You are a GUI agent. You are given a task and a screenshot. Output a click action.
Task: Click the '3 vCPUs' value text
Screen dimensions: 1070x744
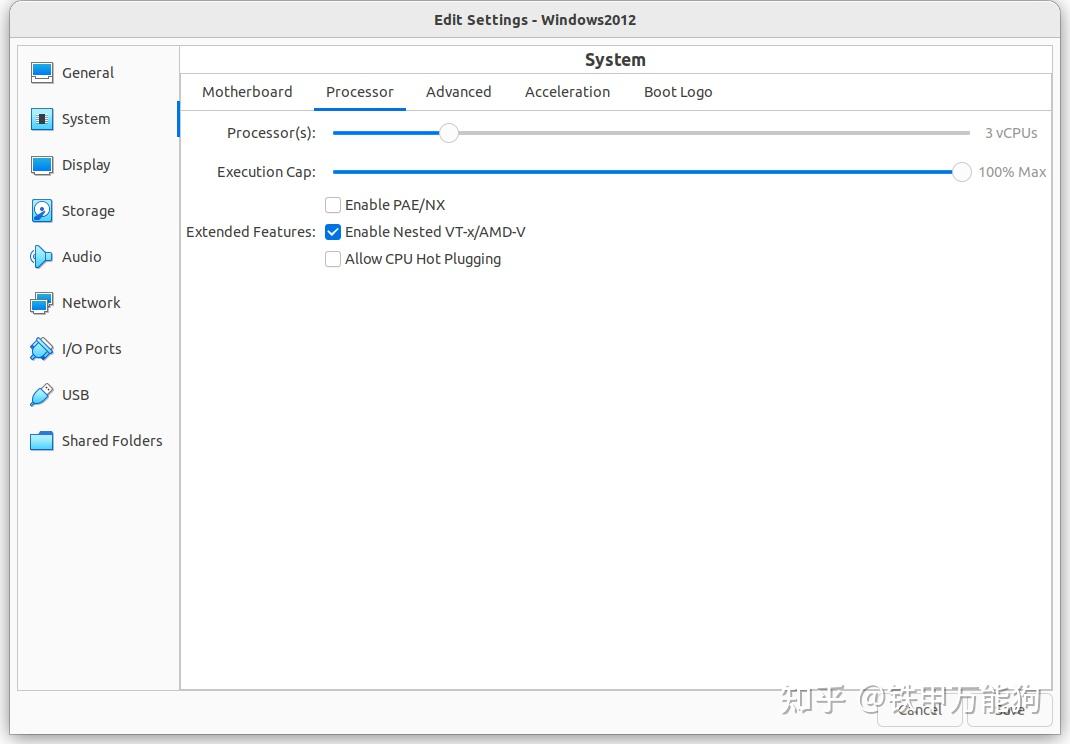click(1011, 133)
